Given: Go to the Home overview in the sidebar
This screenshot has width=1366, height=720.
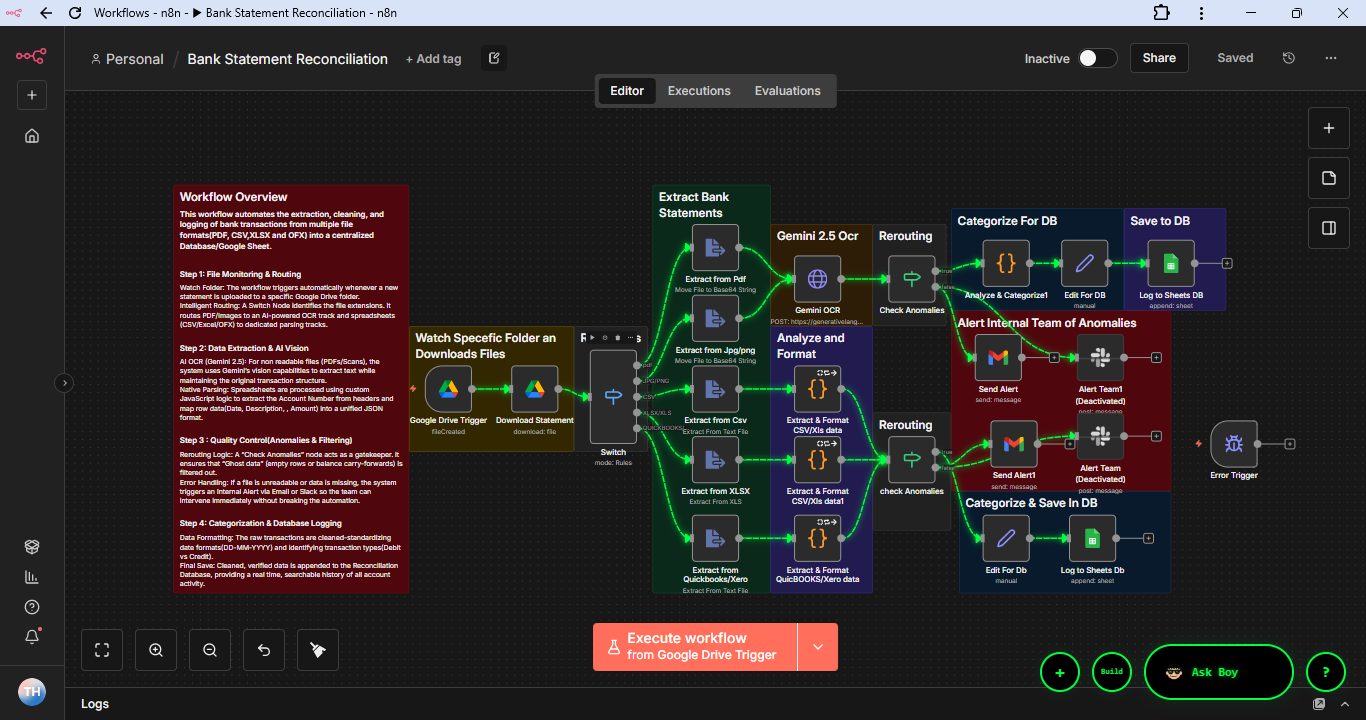Looking at the screenshot, I should click(32, 136).
